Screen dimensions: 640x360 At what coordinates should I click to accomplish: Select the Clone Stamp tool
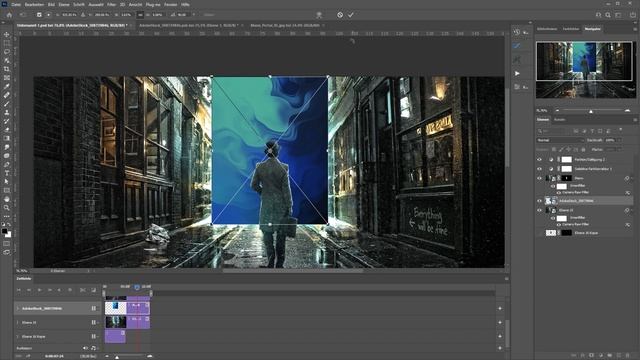pyautogui.click(x=7, y=112)
